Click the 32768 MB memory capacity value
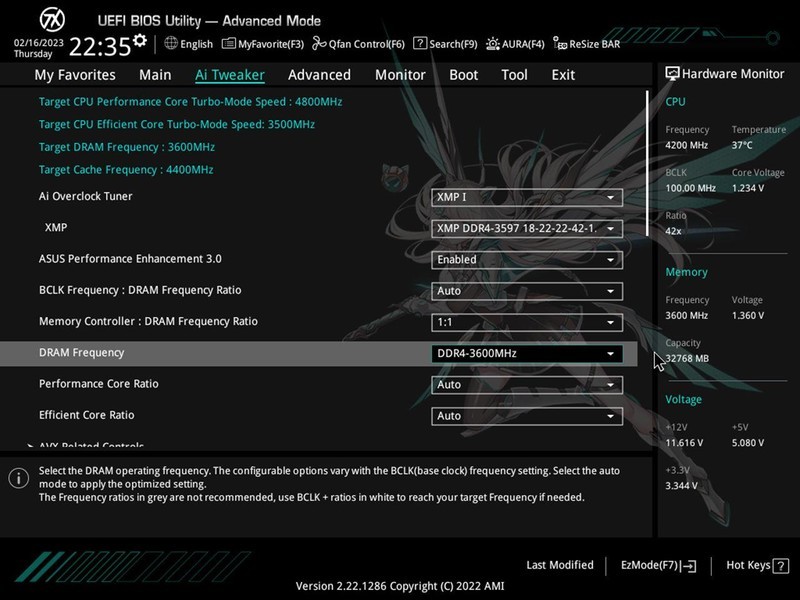Screen dimensions: 800x600 click(x=687, y=358)
